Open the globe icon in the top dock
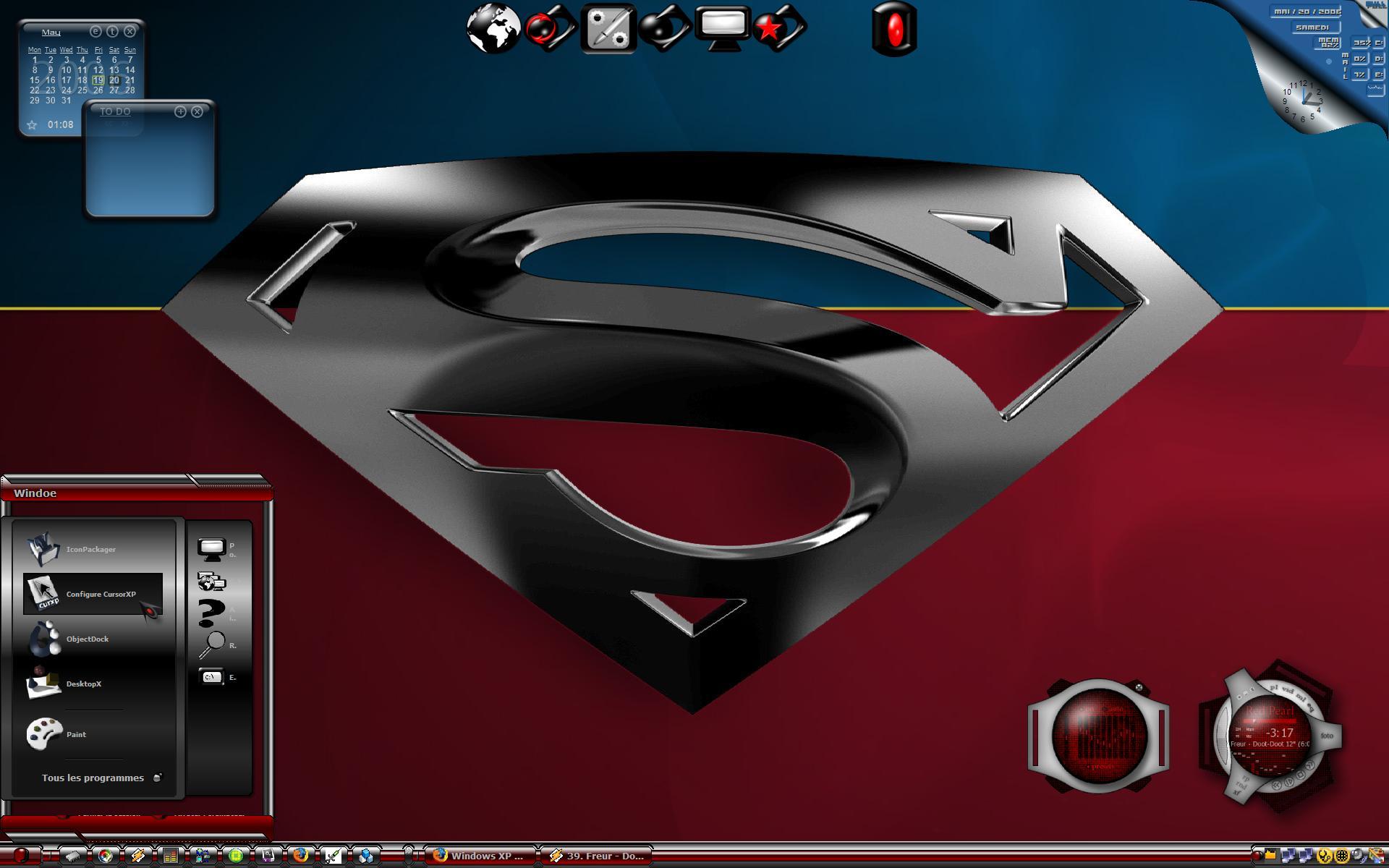This screenshot has height=868, width=1389. coord(493,29)
